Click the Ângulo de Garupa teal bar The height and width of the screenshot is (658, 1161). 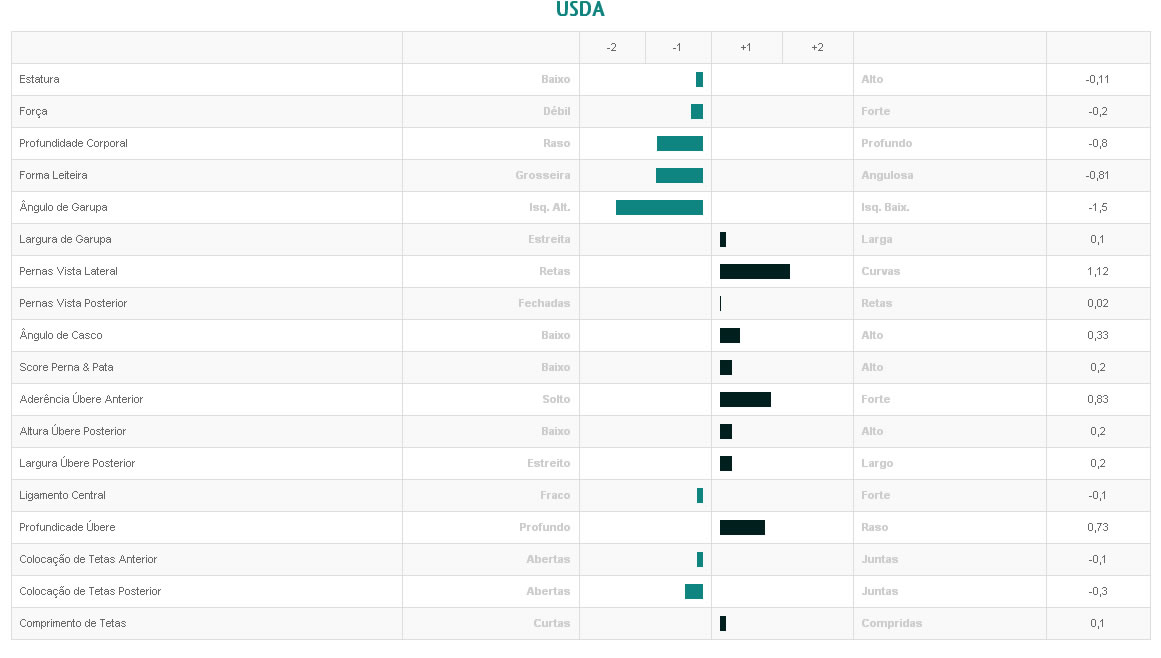tap(659, 207)
